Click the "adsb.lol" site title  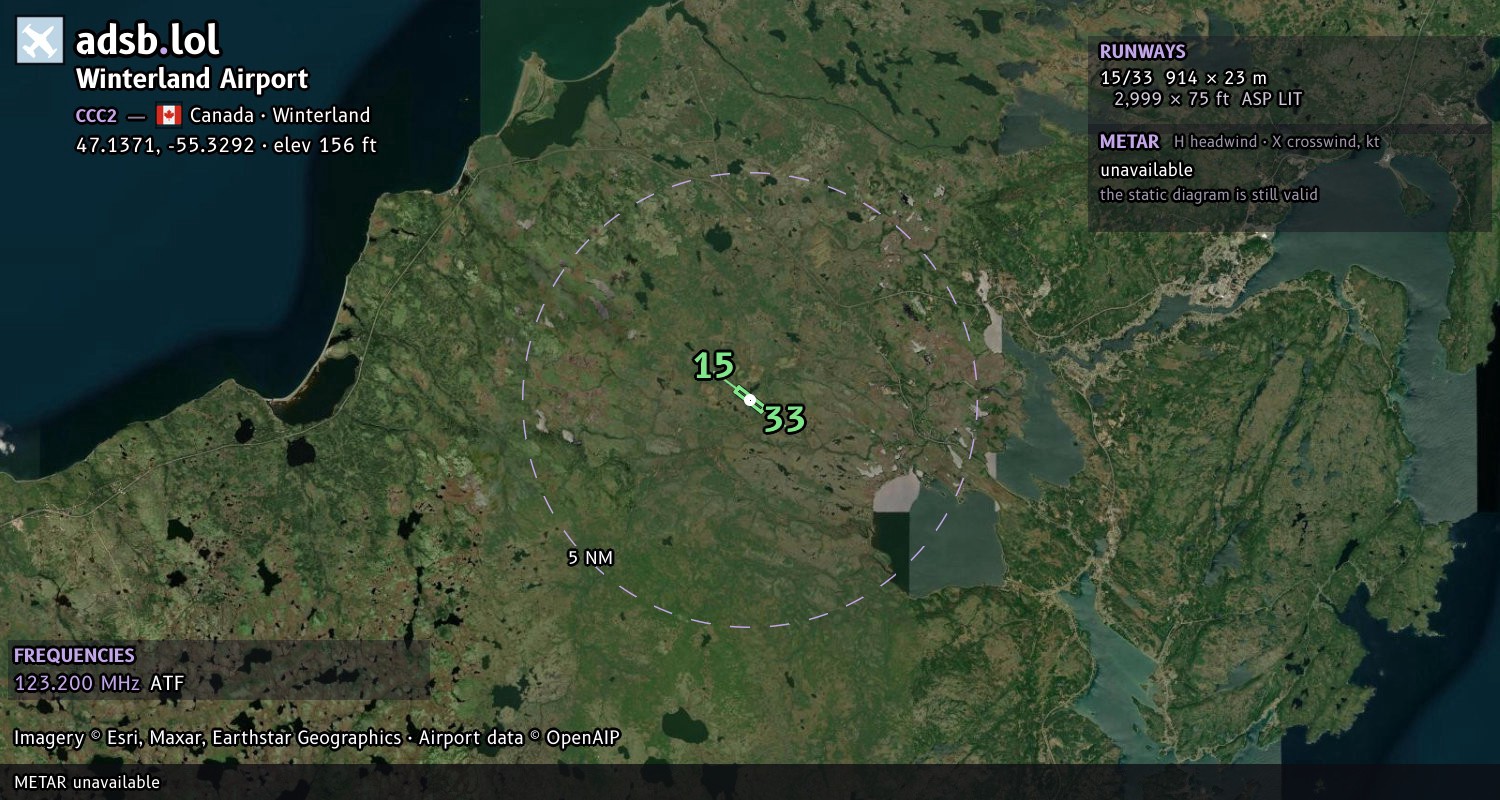[148, 41]
